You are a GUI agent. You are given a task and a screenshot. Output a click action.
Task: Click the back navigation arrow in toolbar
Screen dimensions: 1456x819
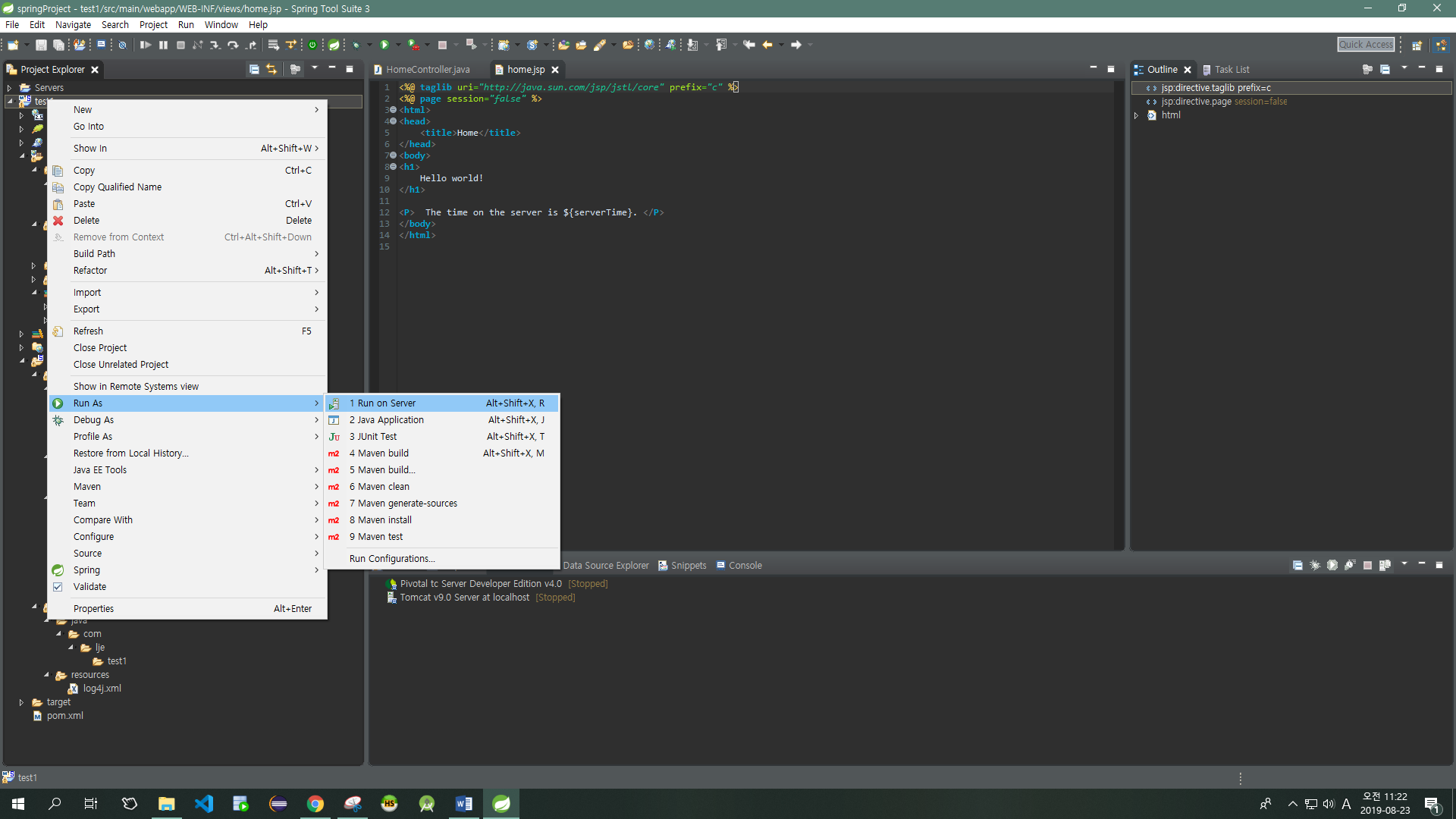[767, 45]
